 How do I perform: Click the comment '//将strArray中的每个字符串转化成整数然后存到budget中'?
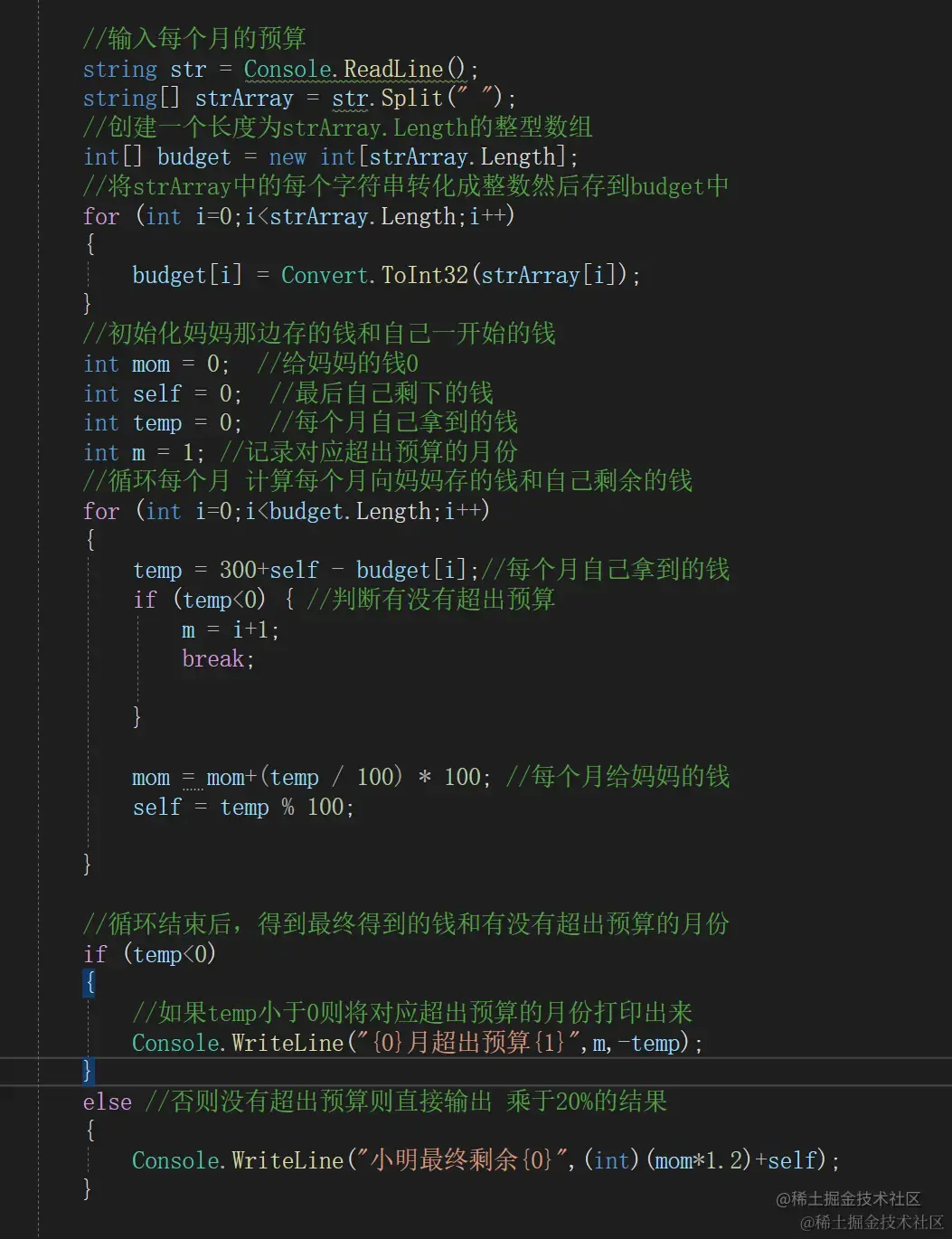[x=406, y=186]
